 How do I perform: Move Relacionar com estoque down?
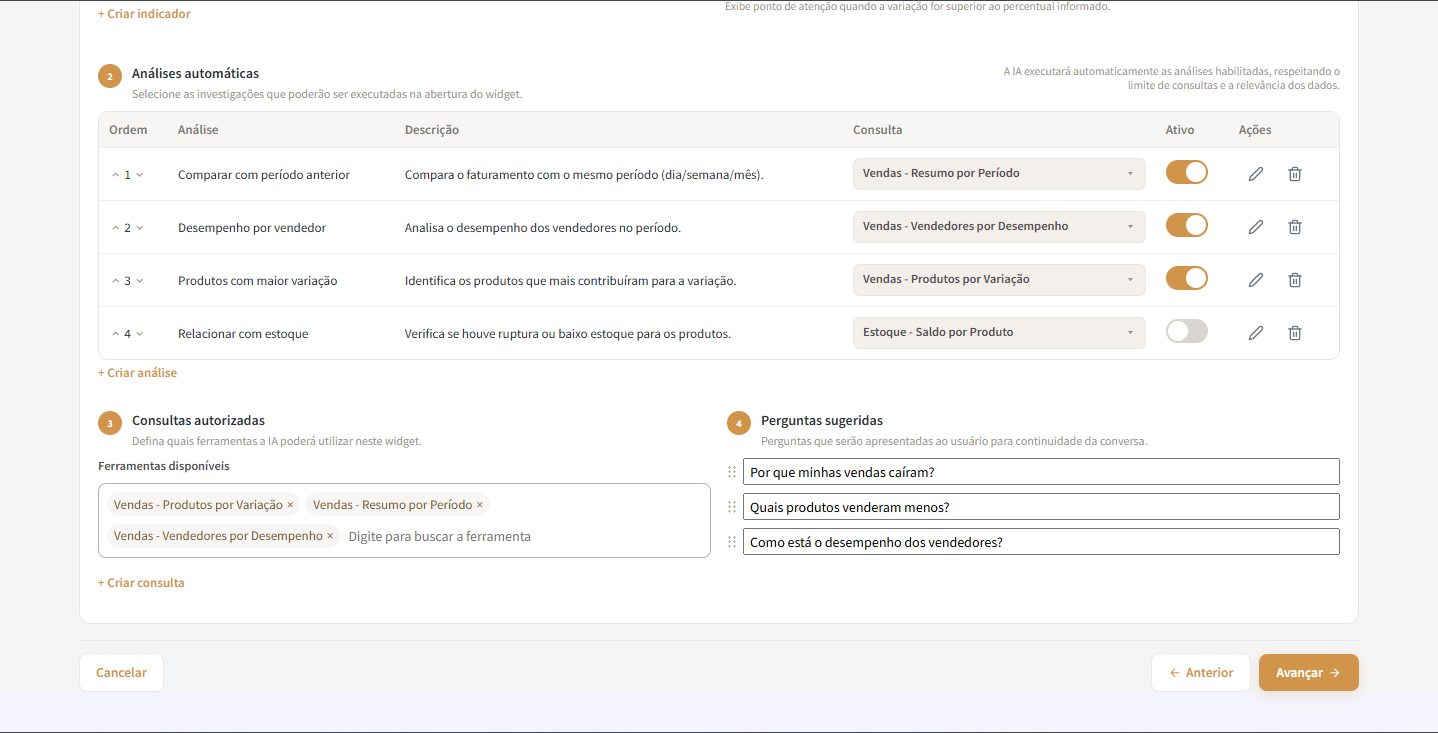click(x=140, y=334)
